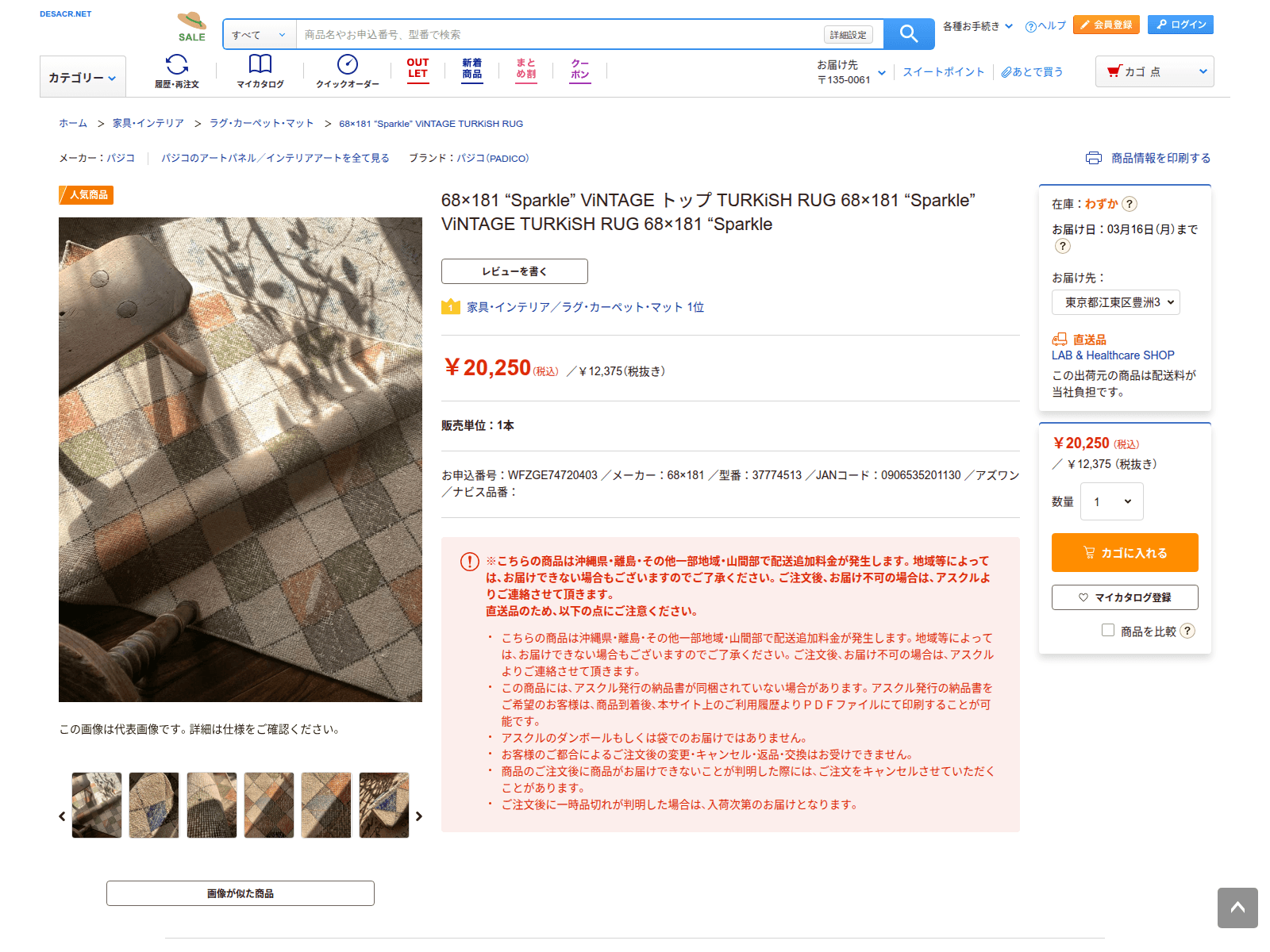
Task: Click the search magnifier icon
Action: pos(907,33)
